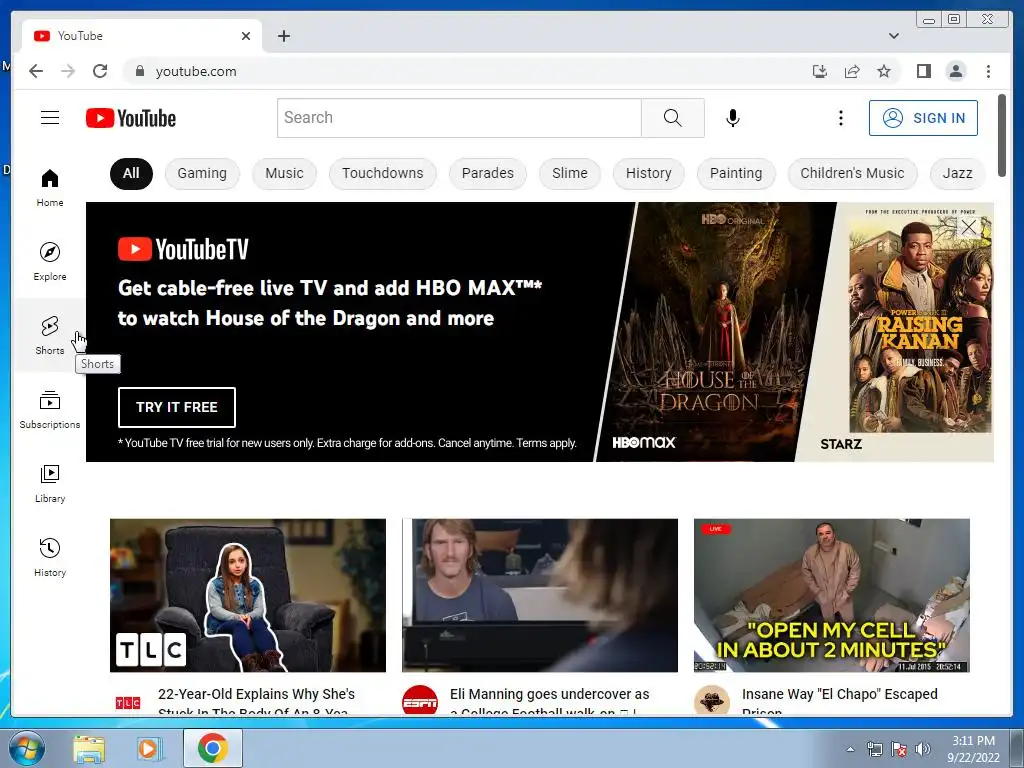The image size is (1024, 768).
Task: Reload the page
Action: (x=100, y=71)
